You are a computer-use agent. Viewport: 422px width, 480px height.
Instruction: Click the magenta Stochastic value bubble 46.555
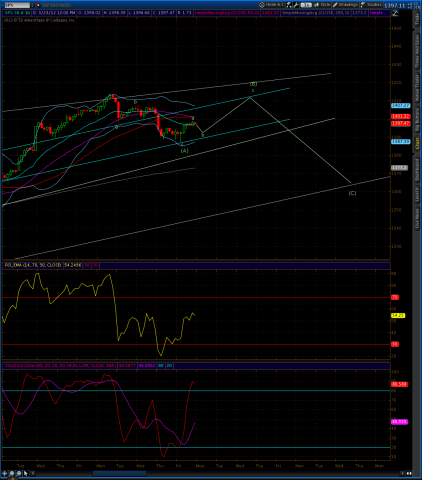click(399, 422)
